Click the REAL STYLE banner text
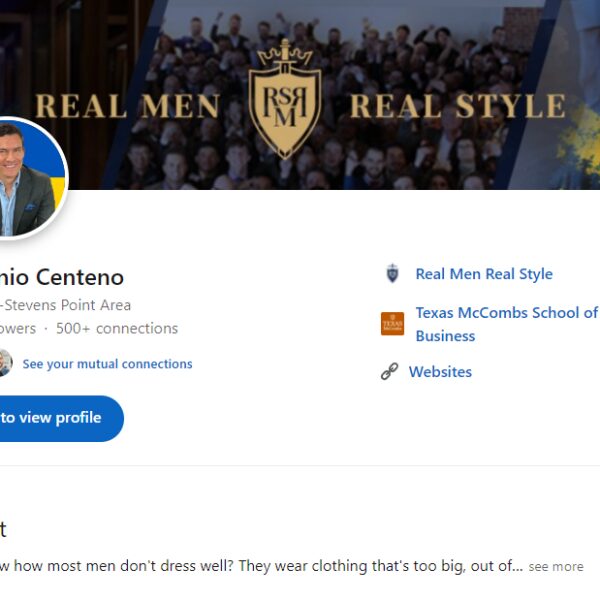This screenshot has height=600, width=600. pos(456,107)
